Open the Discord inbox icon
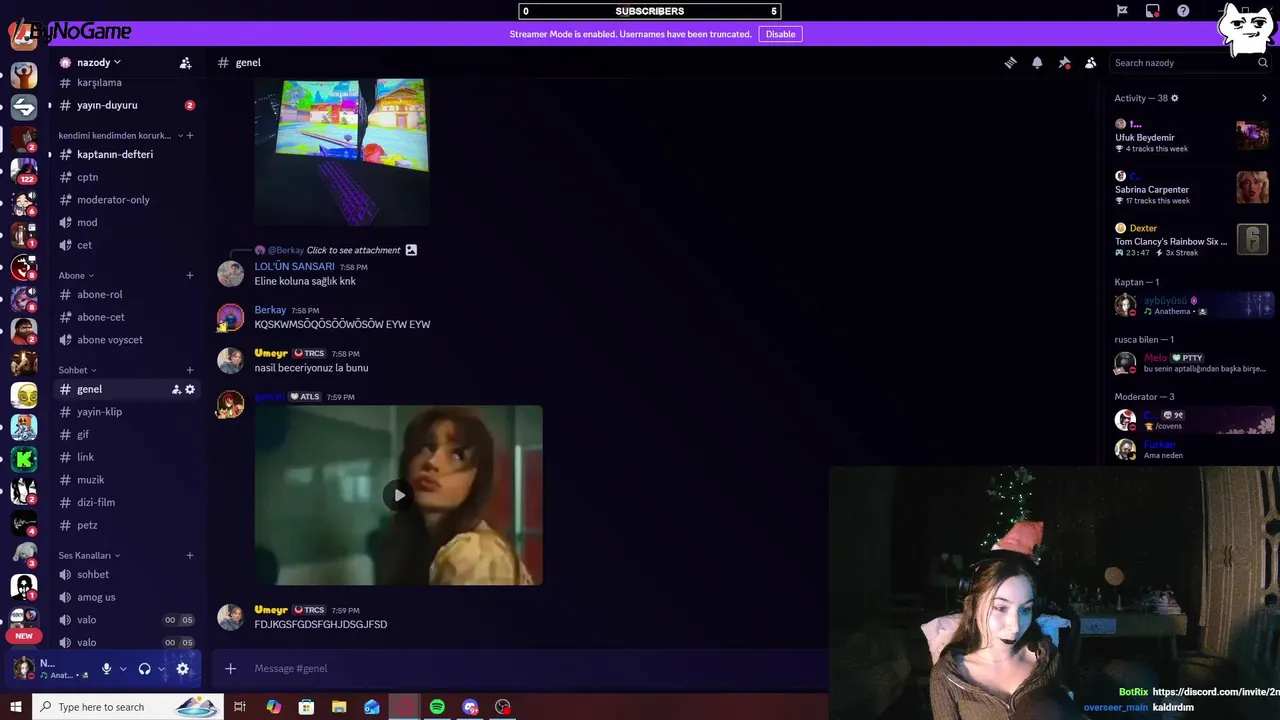Screen dimensions: 1280x720 coord(1152,11)
